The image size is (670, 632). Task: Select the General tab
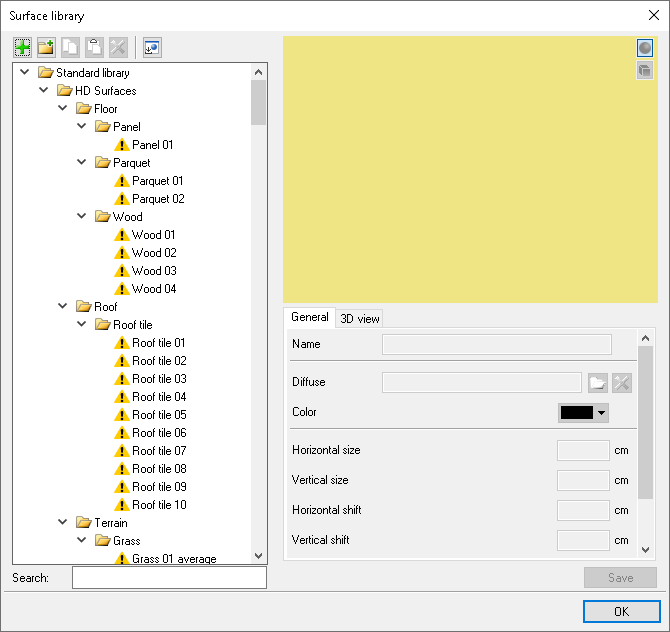pyautogui.click(x=309, y=317)
